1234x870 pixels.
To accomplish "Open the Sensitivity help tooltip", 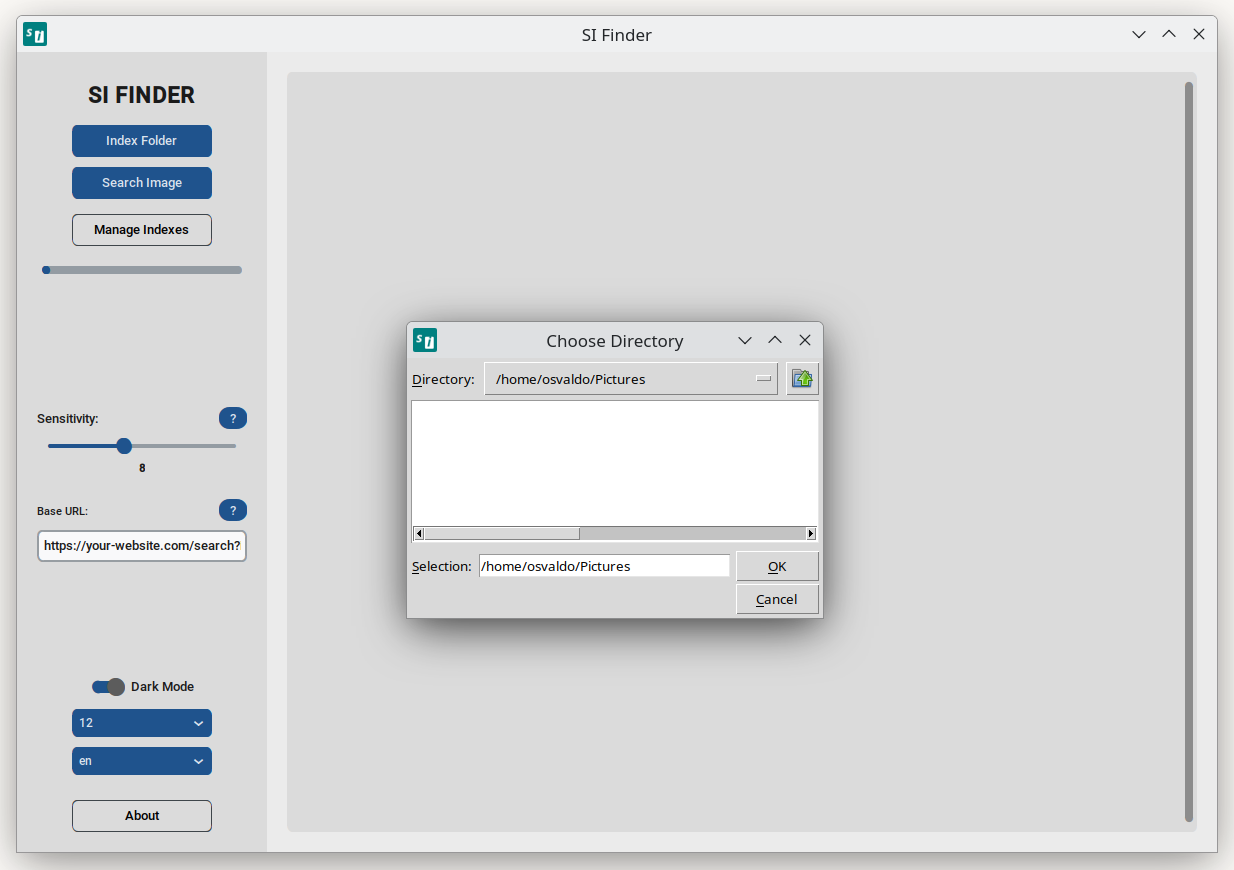I will coord(233,418).
